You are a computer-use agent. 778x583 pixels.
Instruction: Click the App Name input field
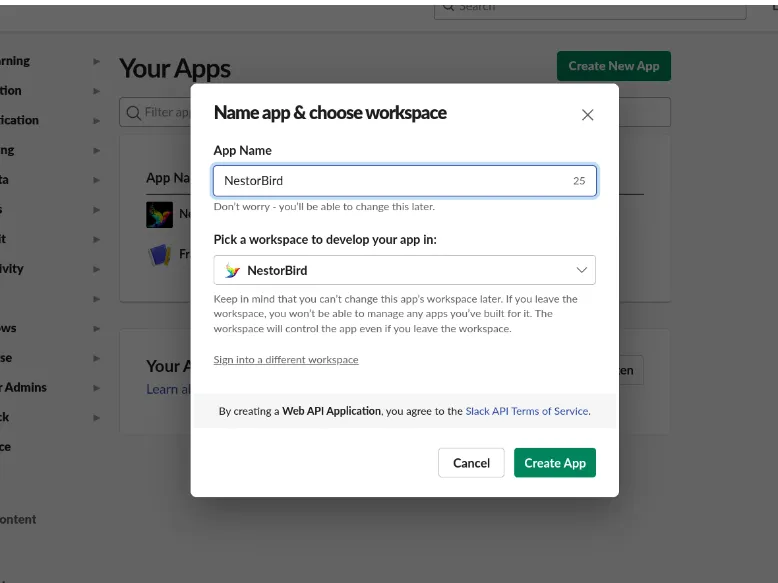click(x=404, y=181)
